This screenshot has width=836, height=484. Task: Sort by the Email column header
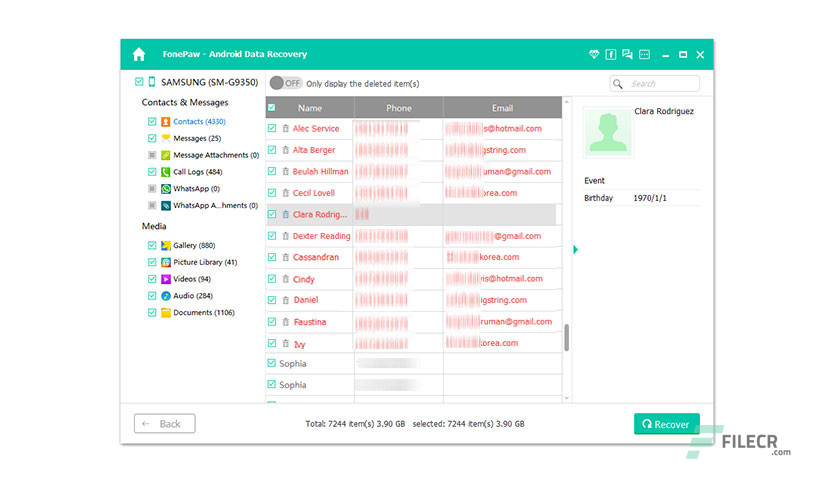click(502, 108)
